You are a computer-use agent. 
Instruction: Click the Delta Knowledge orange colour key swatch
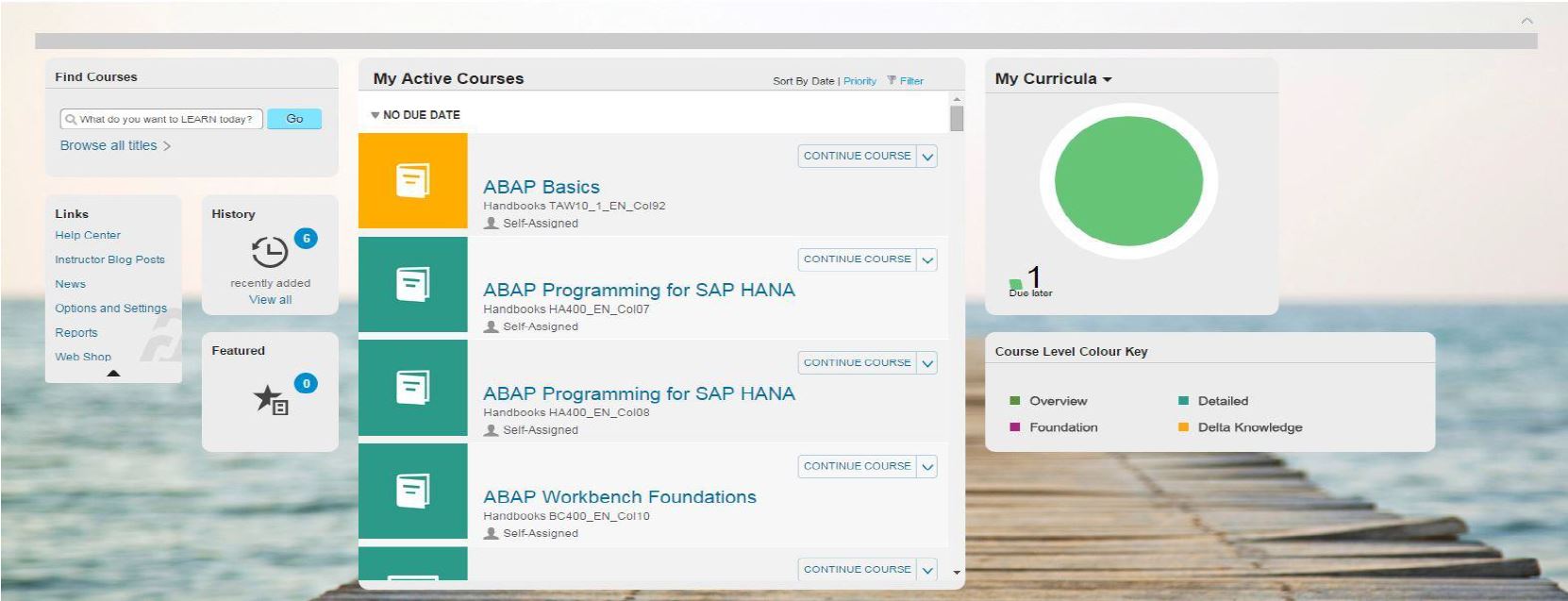1184,427
